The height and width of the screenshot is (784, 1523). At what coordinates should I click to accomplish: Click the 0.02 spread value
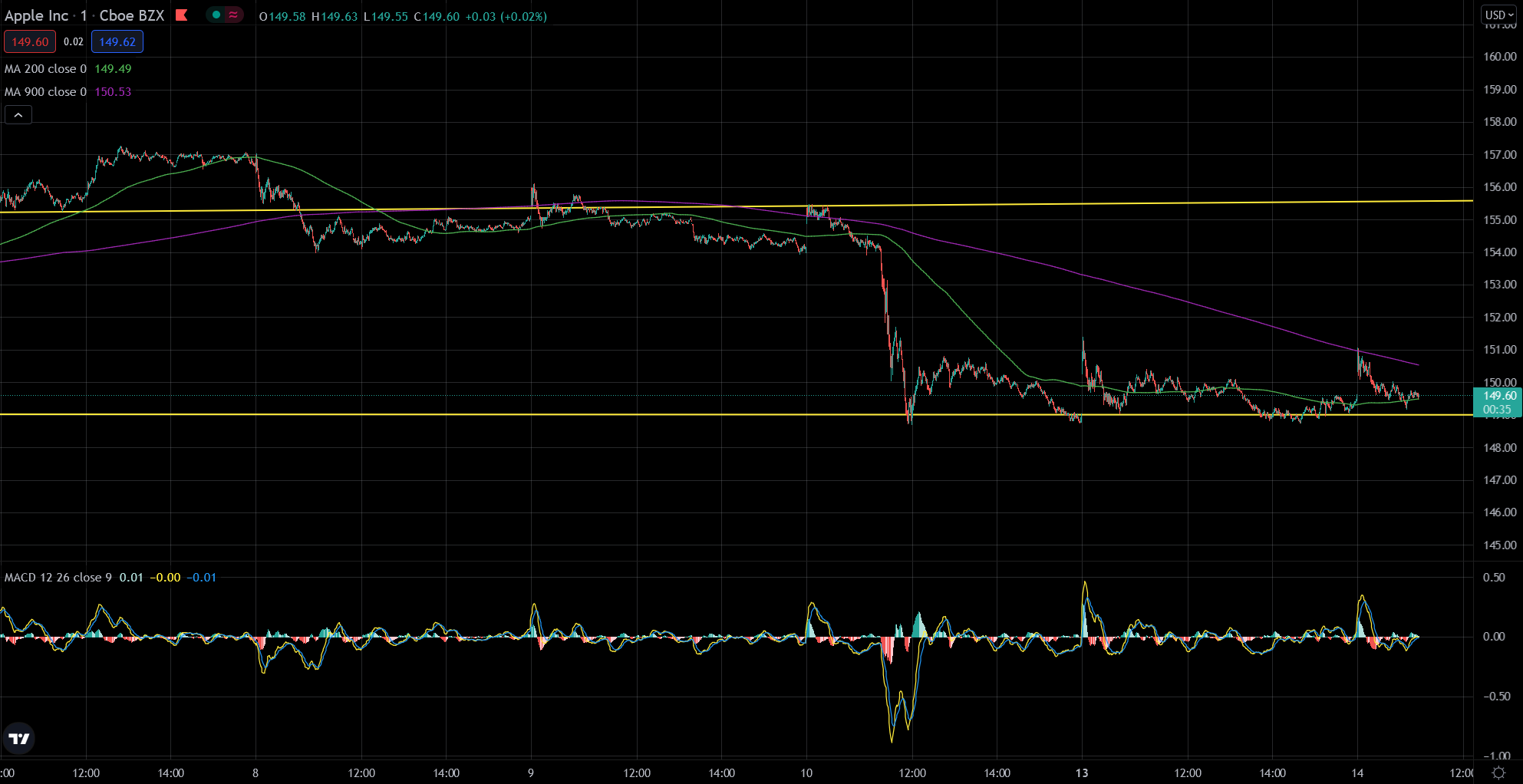[x=74, y=42]
